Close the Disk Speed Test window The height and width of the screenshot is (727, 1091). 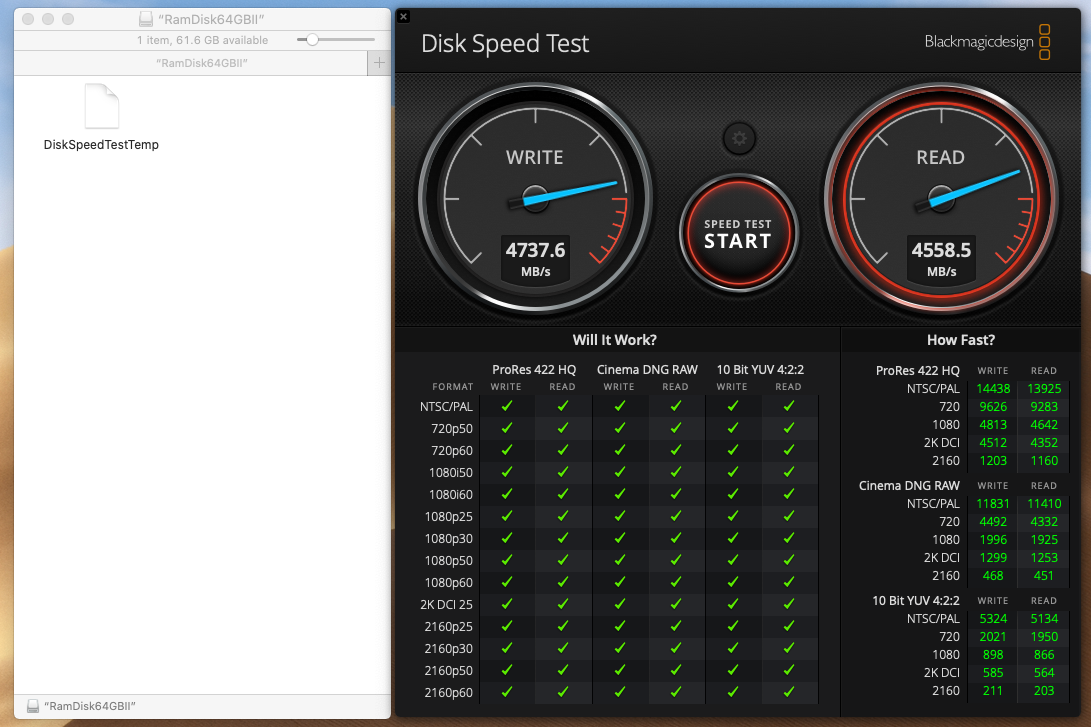pos(404,17)
